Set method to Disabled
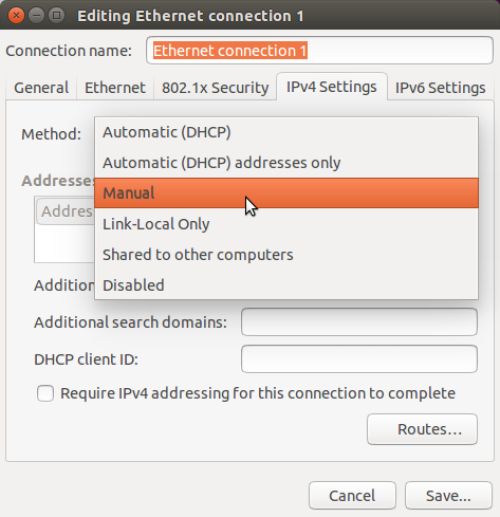 [286, 285]
